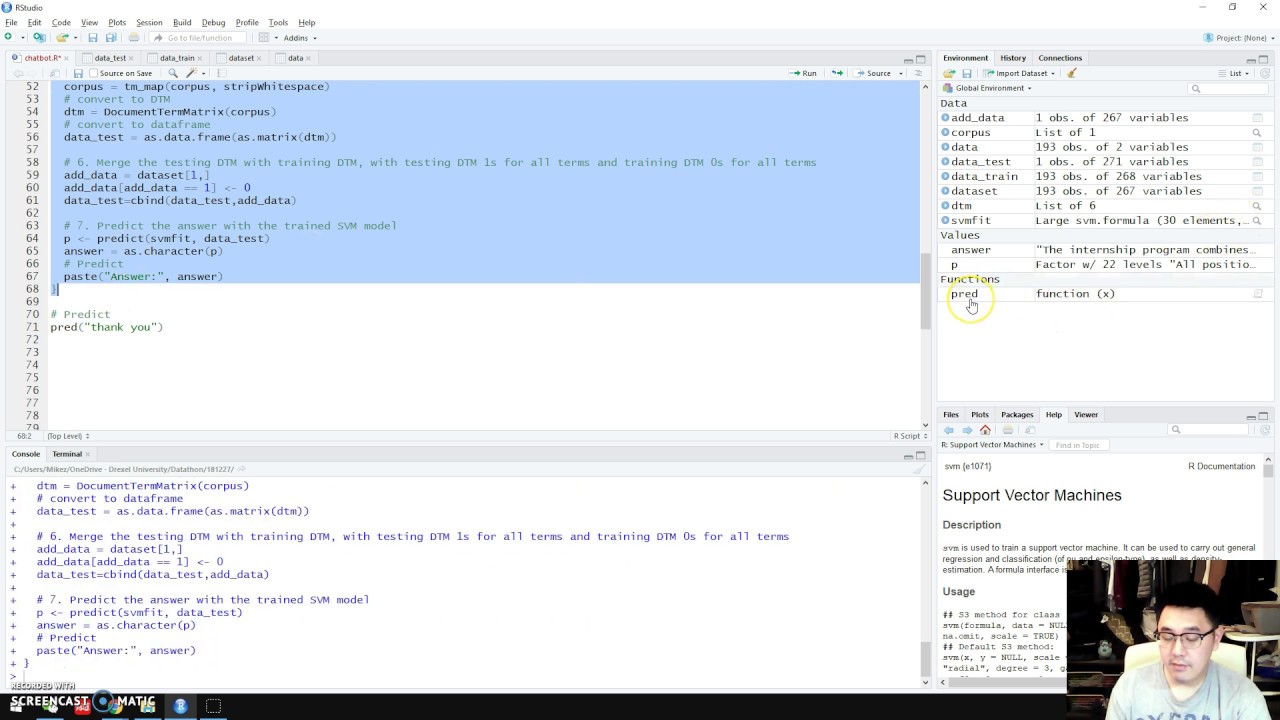Re-run the previous code region icon

coord(837,73)
